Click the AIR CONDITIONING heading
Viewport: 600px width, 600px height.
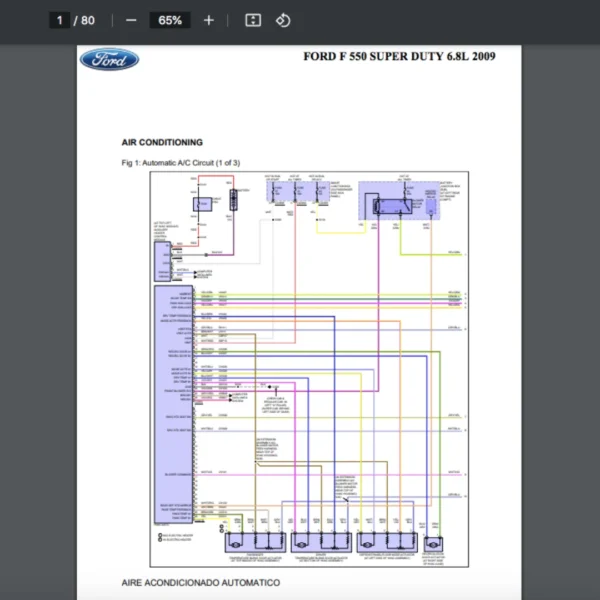pyautogui.click(x=162, y=142)
